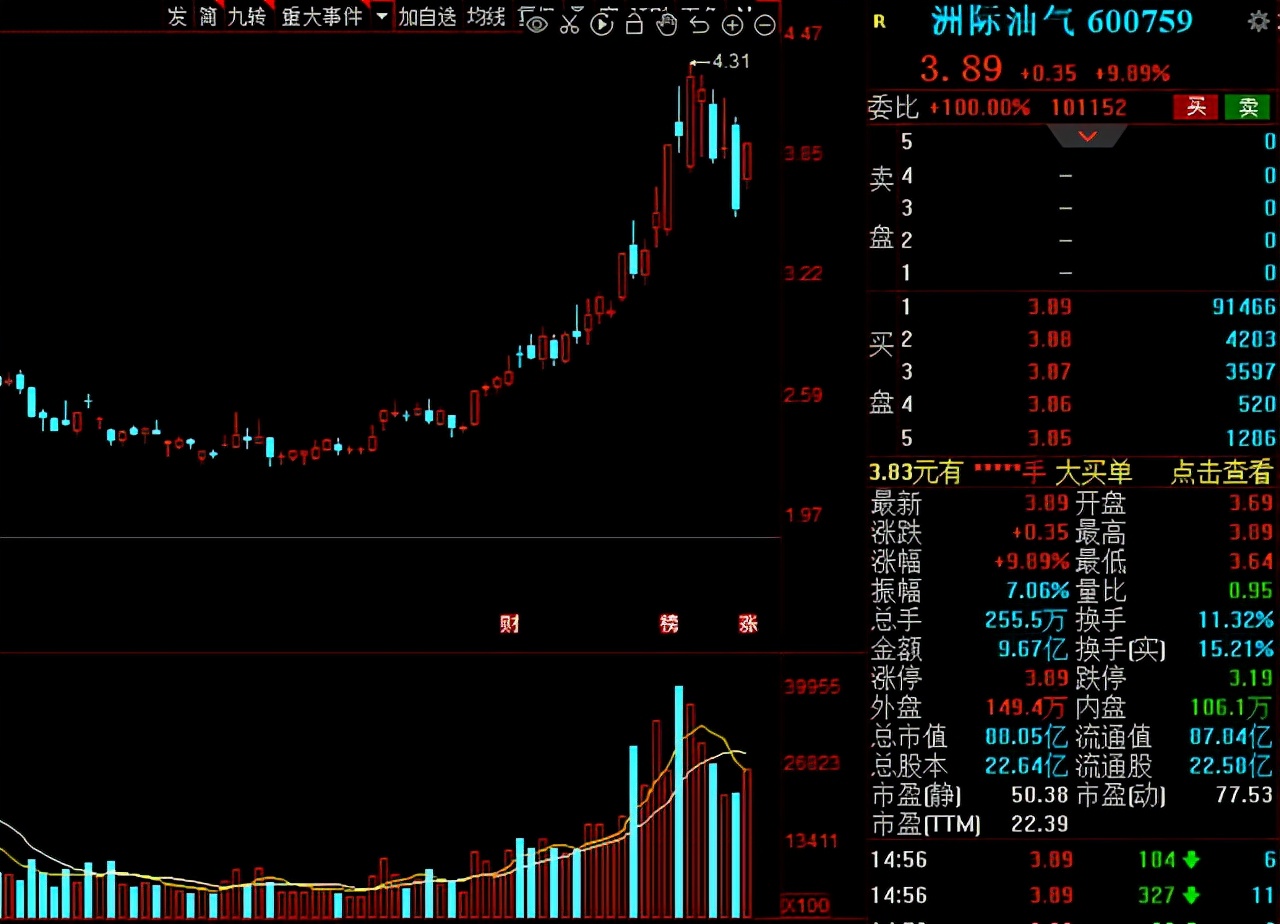
Task: Collapse the order book using the down arrow
Action: (1087, 135)
